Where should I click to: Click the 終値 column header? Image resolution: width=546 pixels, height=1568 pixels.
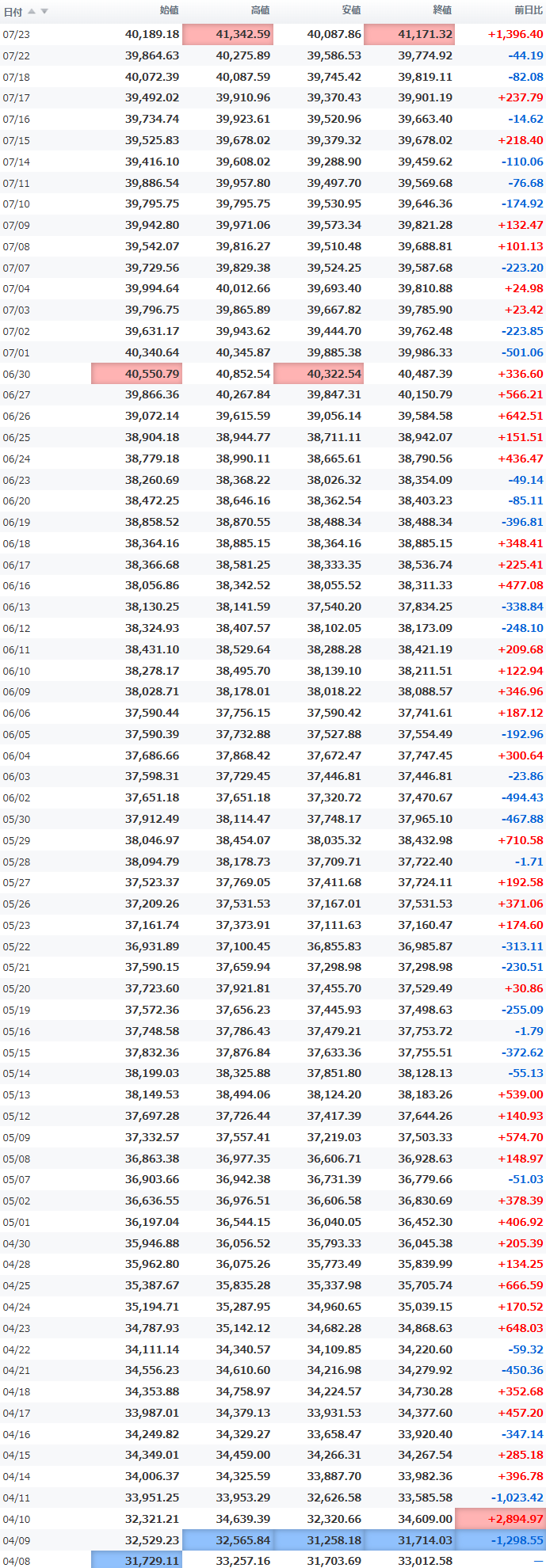(443, 10)
